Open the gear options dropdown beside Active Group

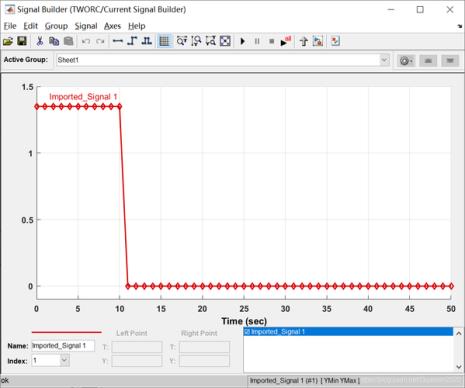(x=406, y=61)
